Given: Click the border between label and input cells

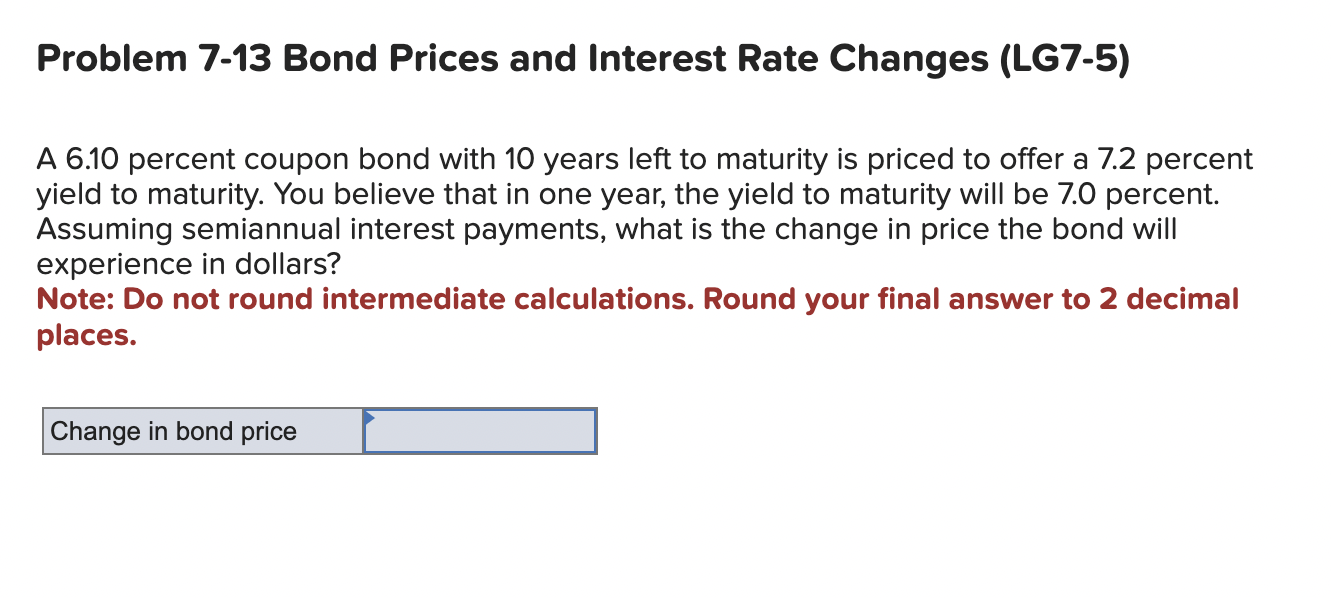Looking at the screenshot, I should pyautogui.click(x=364, y=431).
